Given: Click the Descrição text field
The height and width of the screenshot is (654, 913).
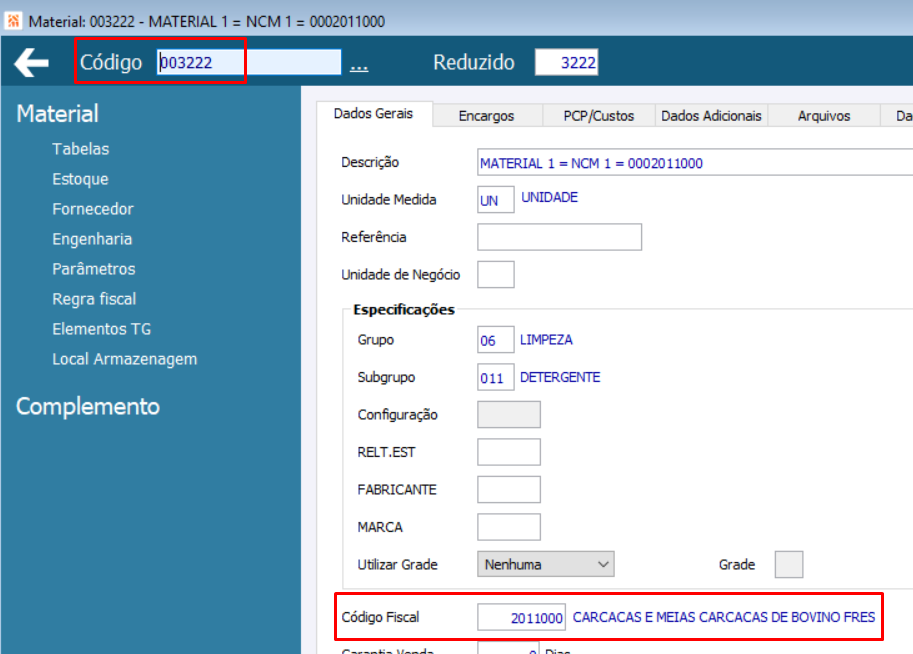Looking at the screenshot, I should tap(694, 163).
